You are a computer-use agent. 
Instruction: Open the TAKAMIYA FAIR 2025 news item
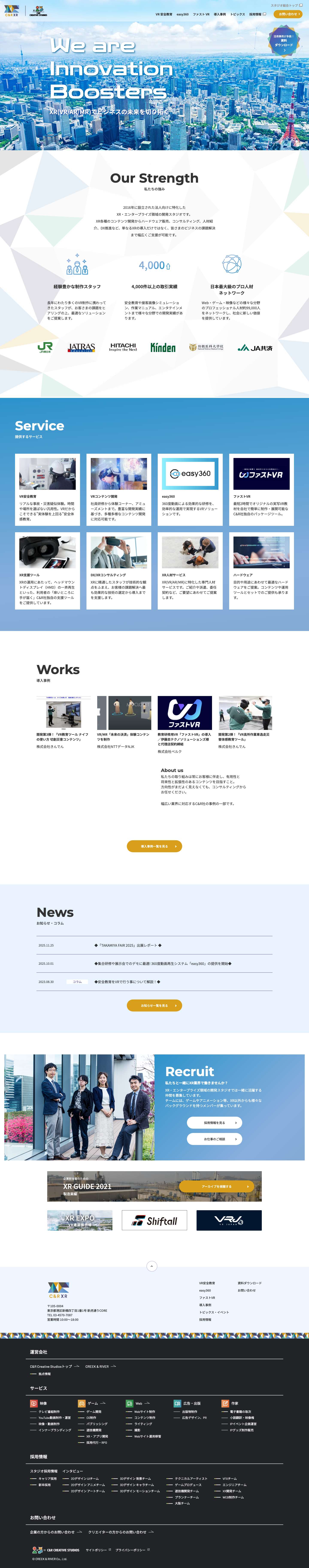(x=154, y=945)
